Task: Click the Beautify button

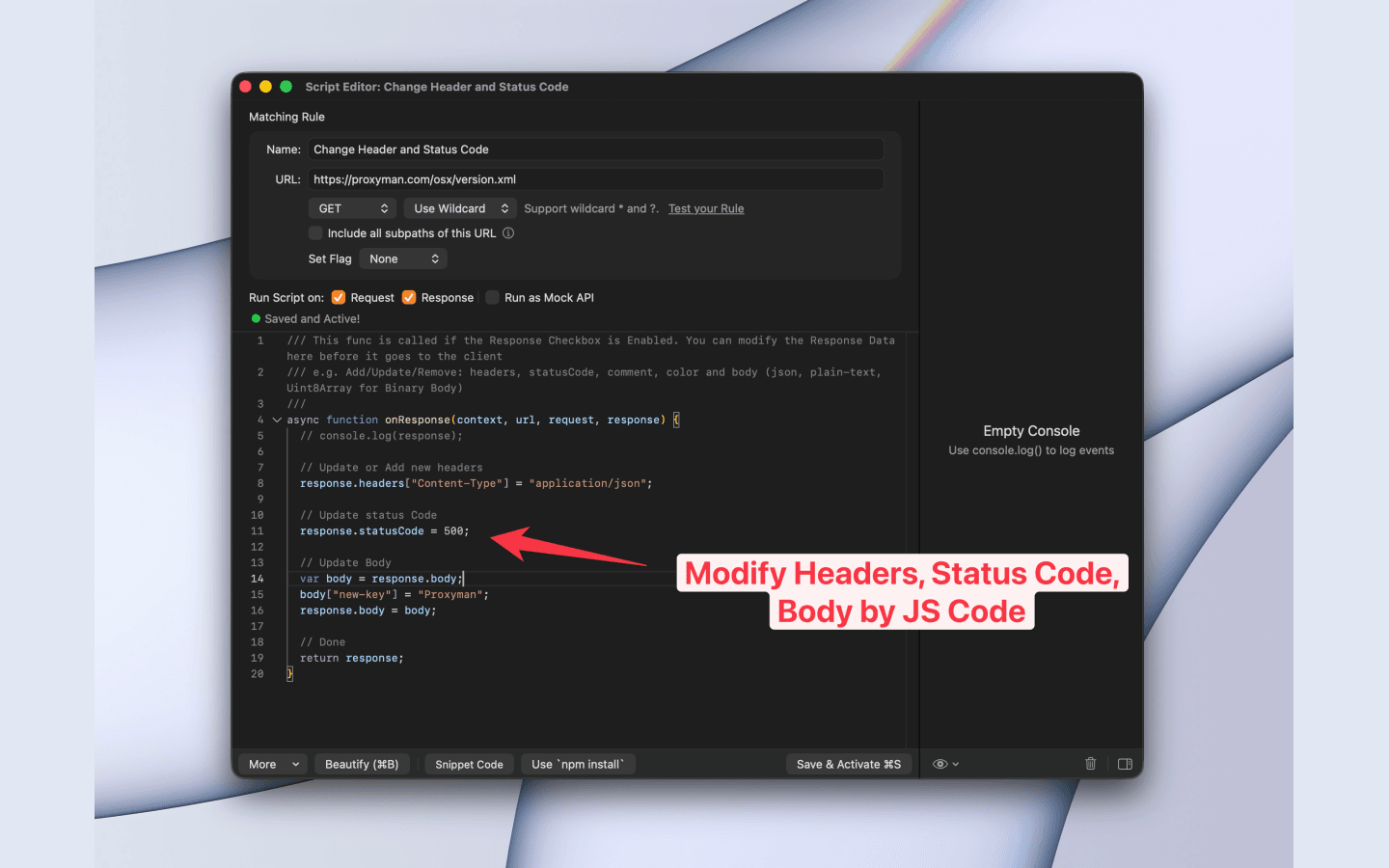Action: tap(362, 764)
